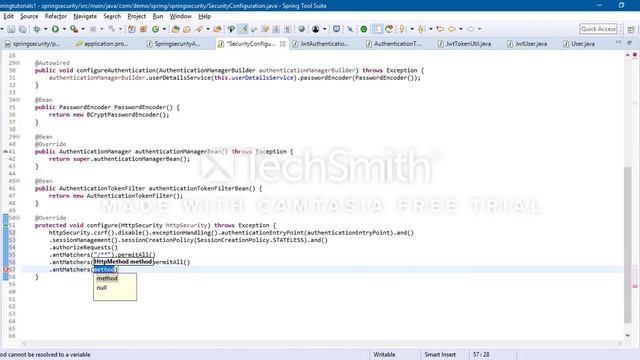The width and height of the screenshot is (640, 360).
Task: Switch to the application.pro... tab
Action: coord(102,44)
